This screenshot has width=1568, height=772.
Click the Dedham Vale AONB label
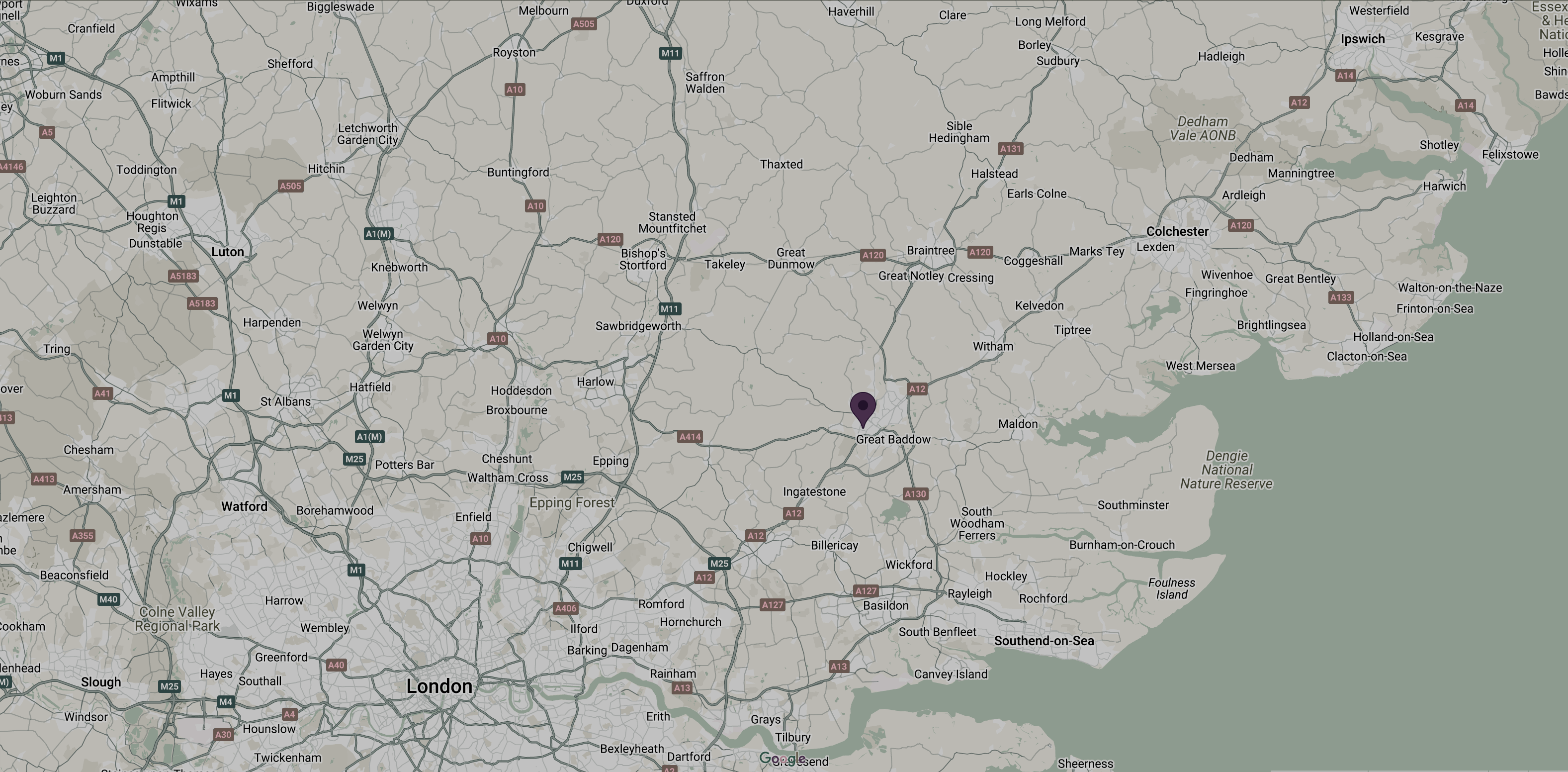[x=1203, y=128]
